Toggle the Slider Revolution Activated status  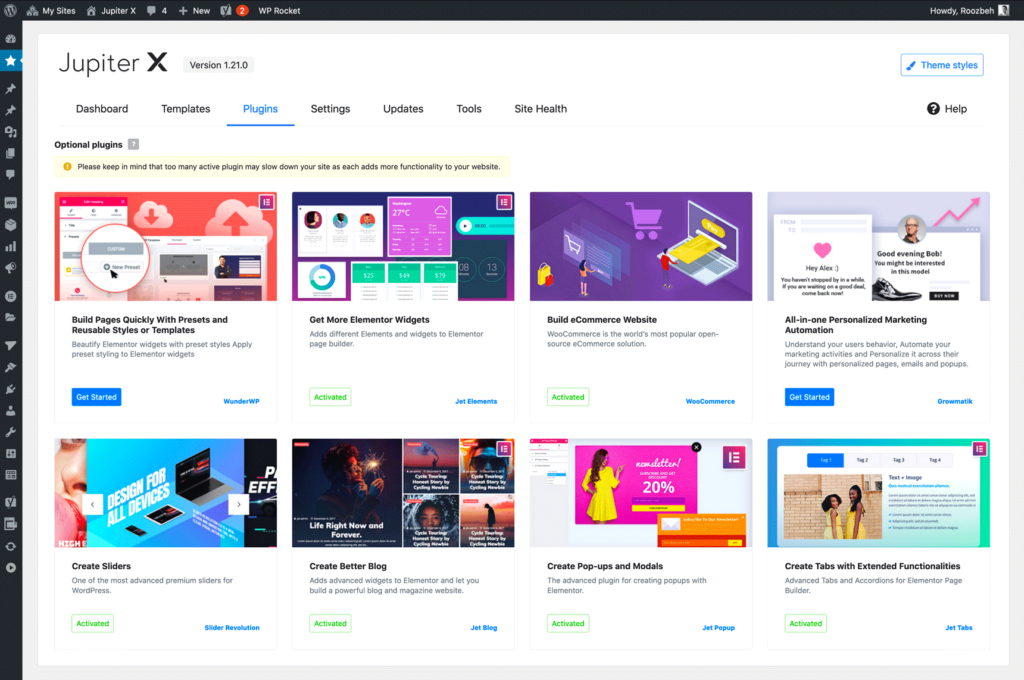pos(93,623)
